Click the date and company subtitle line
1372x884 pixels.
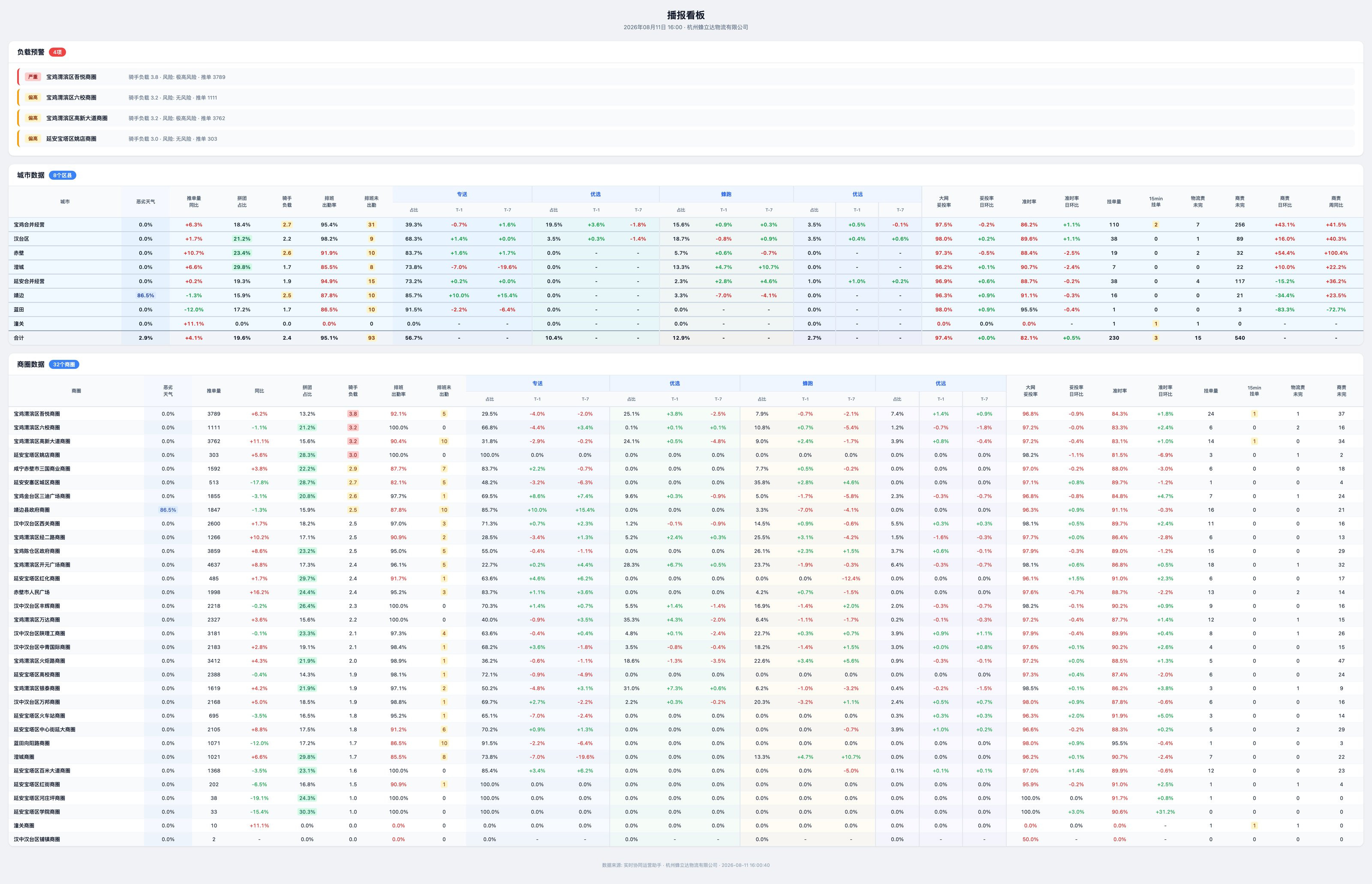tap(686, 27)
